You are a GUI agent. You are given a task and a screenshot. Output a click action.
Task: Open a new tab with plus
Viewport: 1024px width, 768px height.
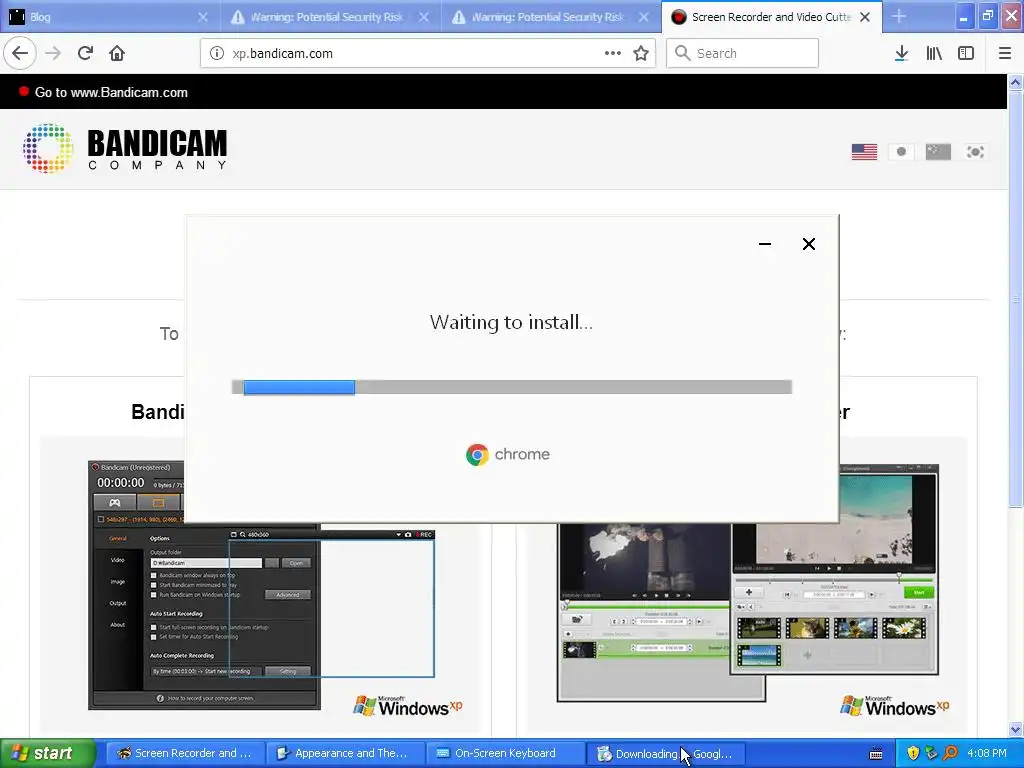pyautogui.click(x=899, y=17)
